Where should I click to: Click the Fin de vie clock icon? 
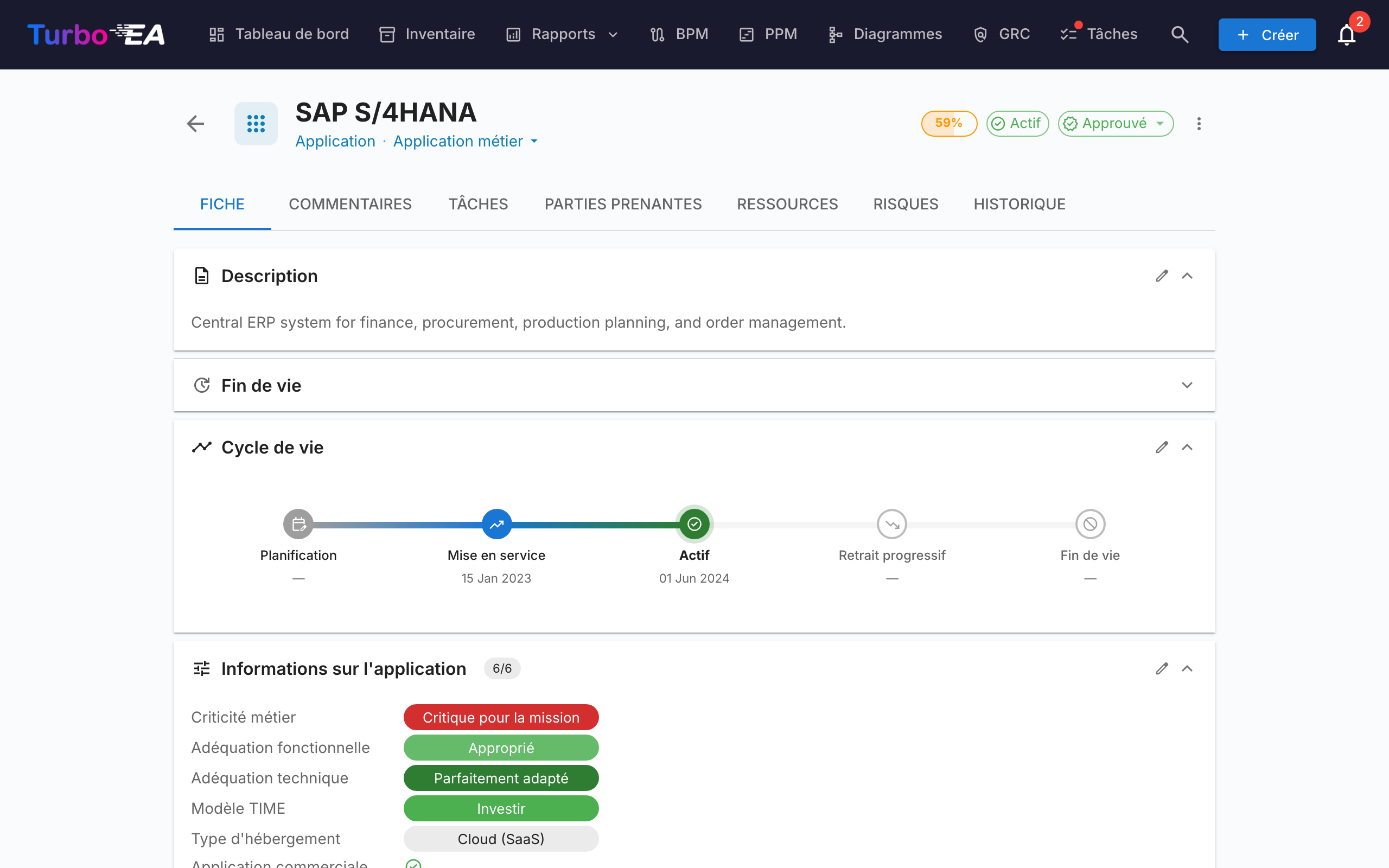point(201,385)
